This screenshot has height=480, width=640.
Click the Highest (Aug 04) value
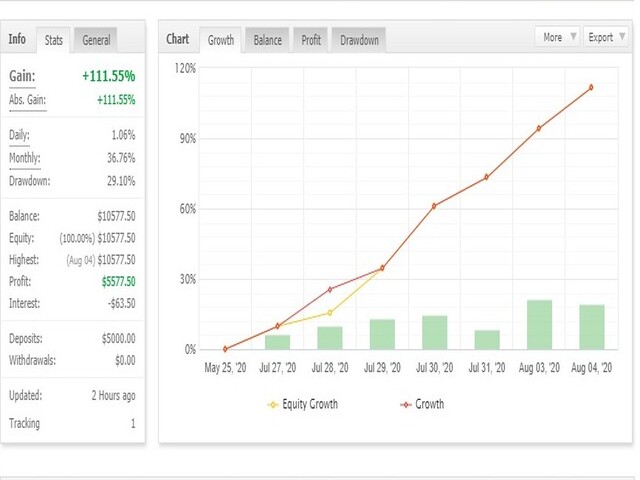101,260
